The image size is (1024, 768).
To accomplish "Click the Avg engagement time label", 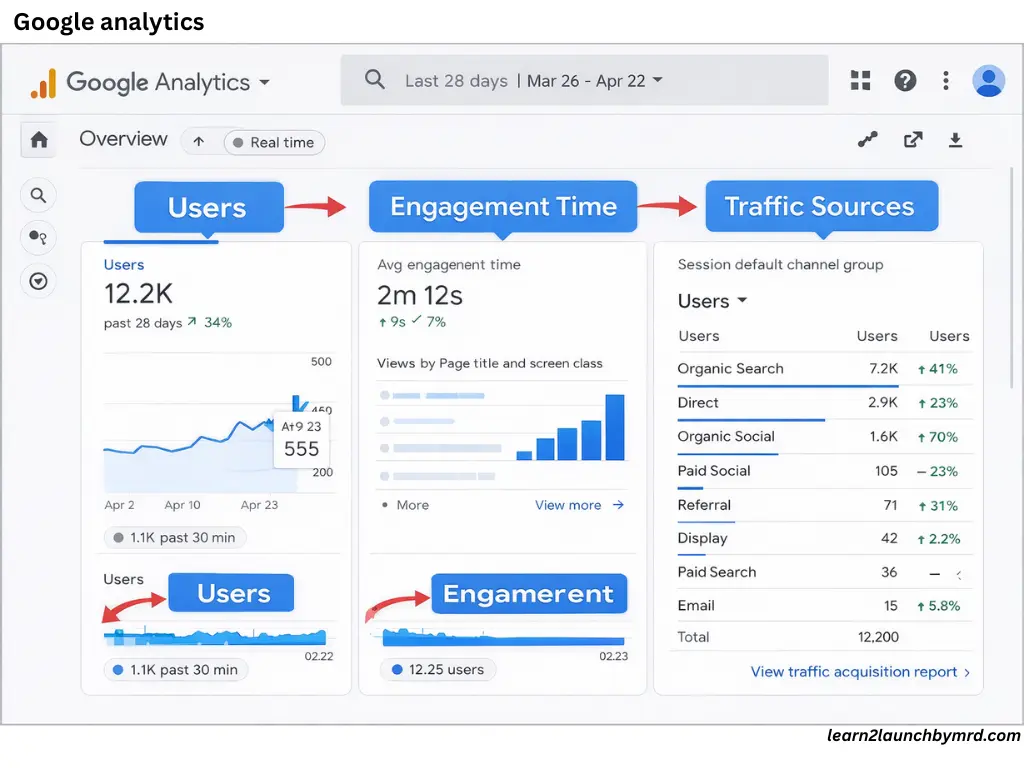I will [449, 264].
